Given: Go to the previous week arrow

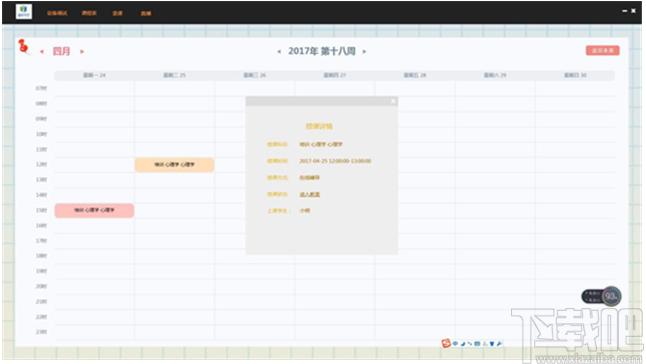Looking at the screenshot, I should pos(279,51).
